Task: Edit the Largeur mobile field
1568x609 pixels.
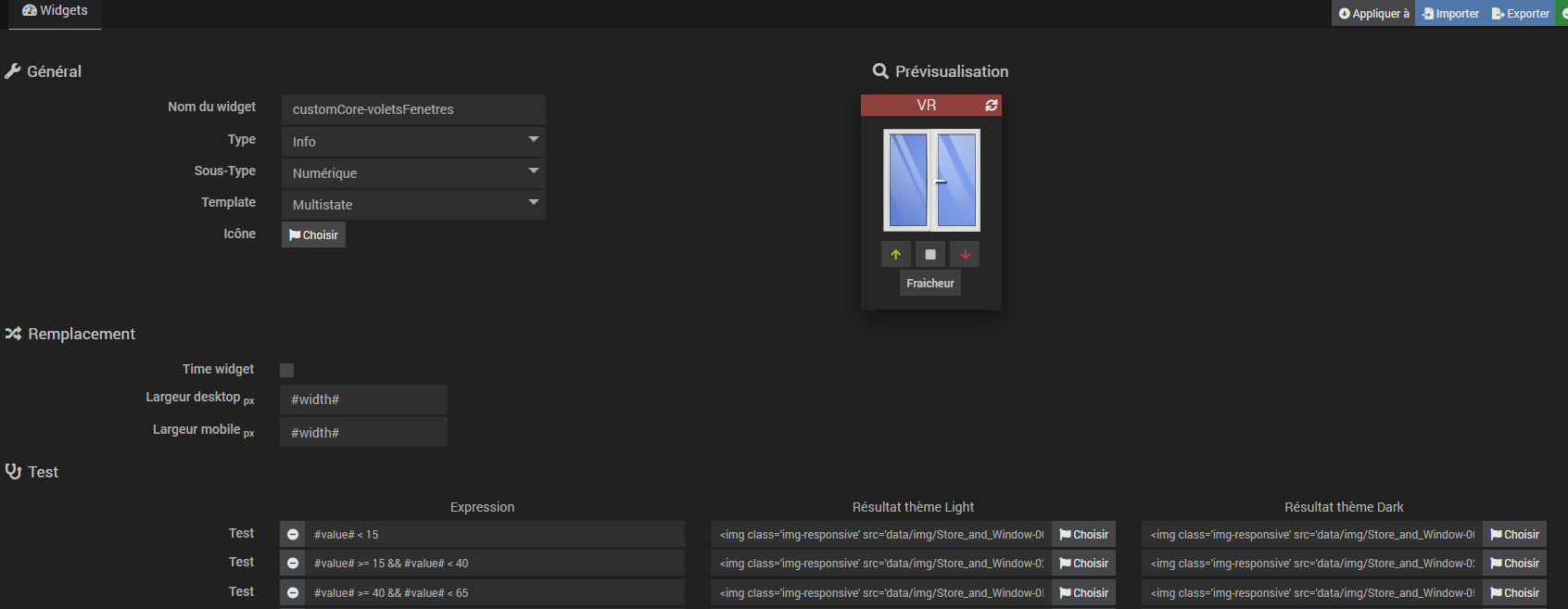Action: point(363,432)
